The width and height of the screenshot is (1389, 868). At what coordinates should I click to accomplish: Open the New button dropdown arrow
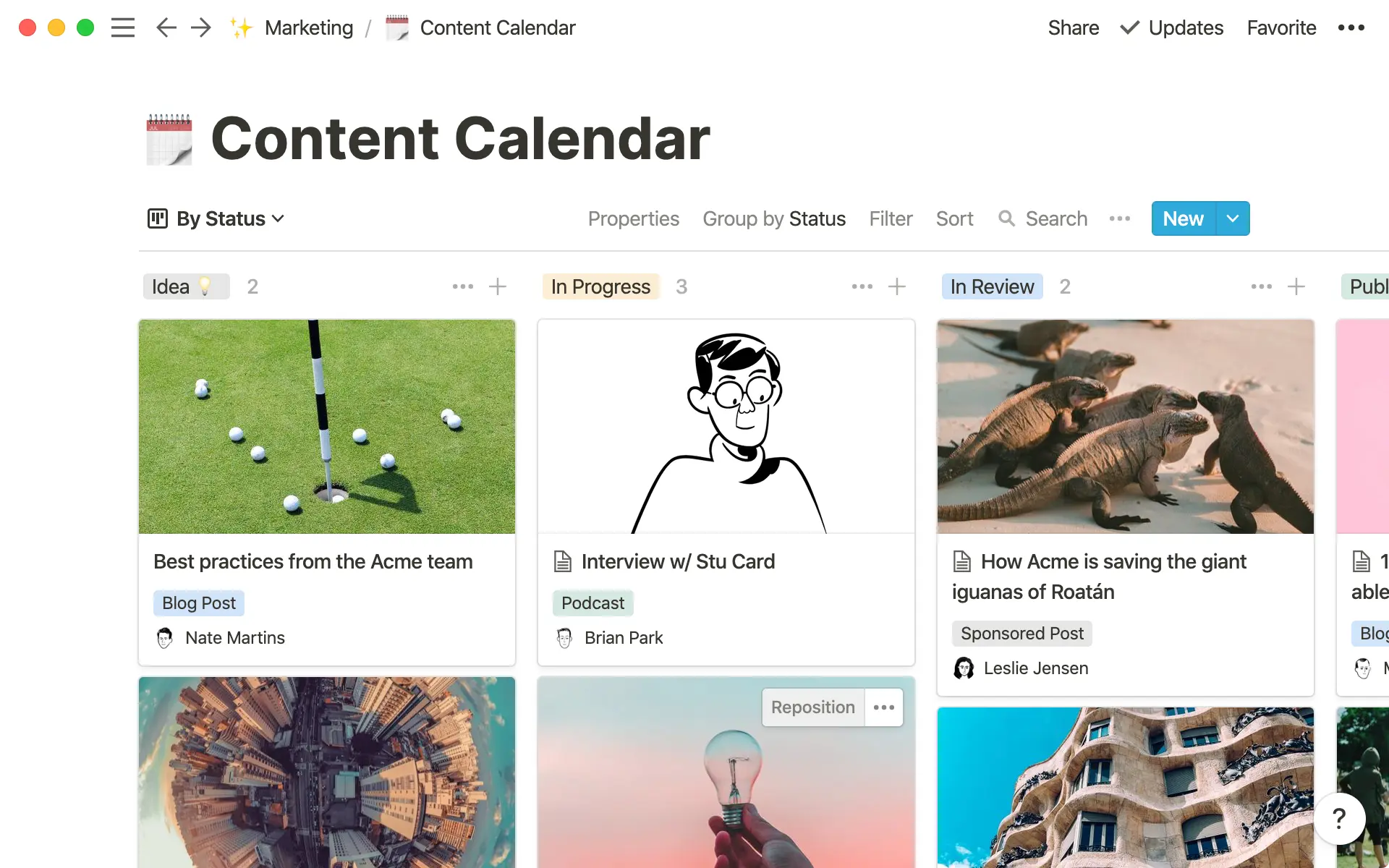click(x=1233, y=218)
